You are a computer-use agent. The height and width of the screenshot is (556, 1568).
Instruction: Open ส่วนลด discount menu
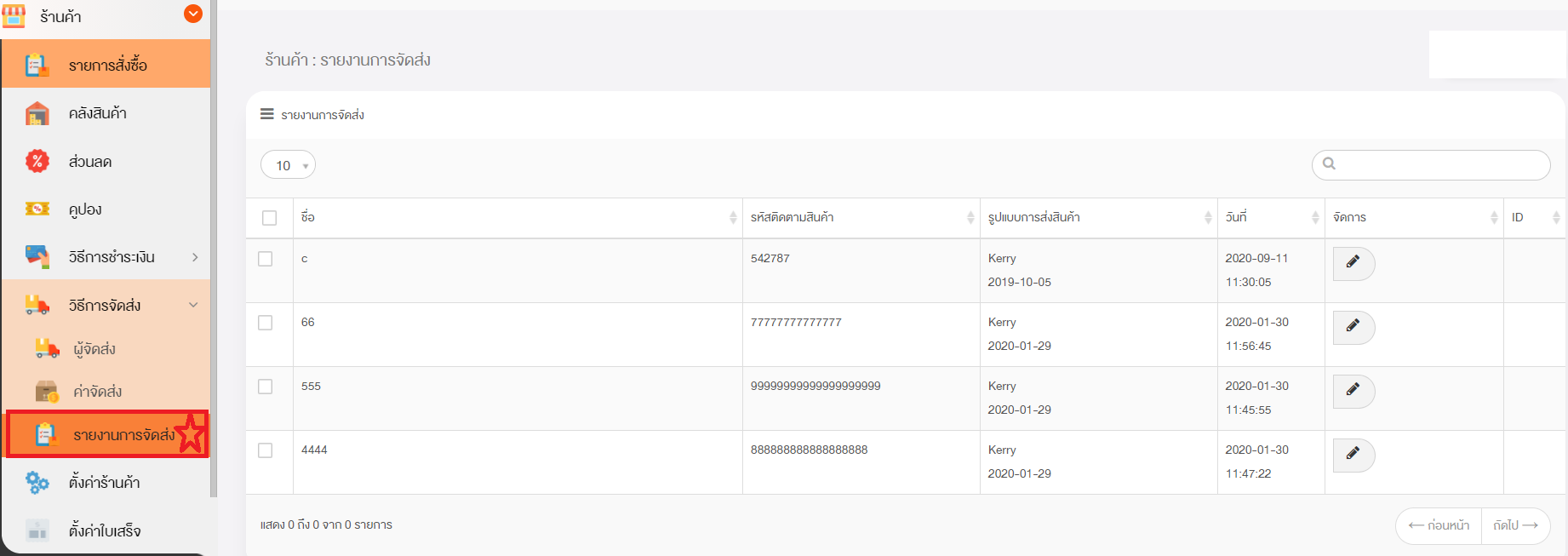pos(106,161)
